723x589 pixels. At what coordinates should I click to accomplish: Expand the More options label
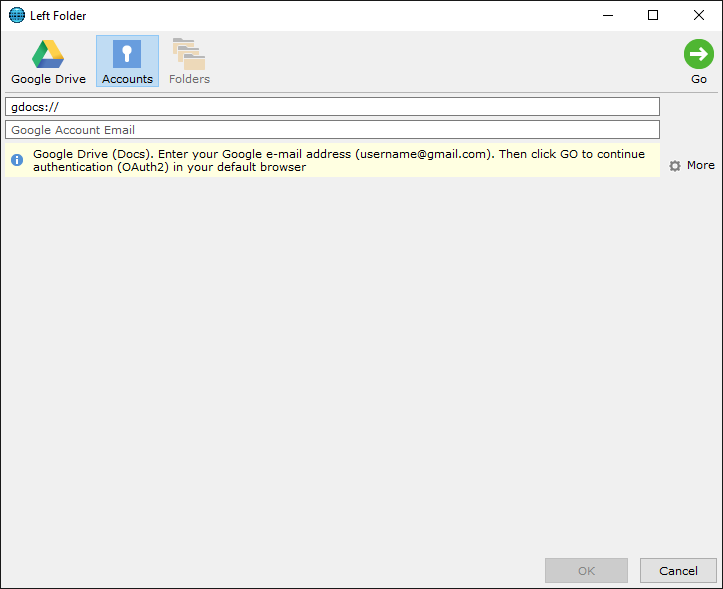[700, 165]
